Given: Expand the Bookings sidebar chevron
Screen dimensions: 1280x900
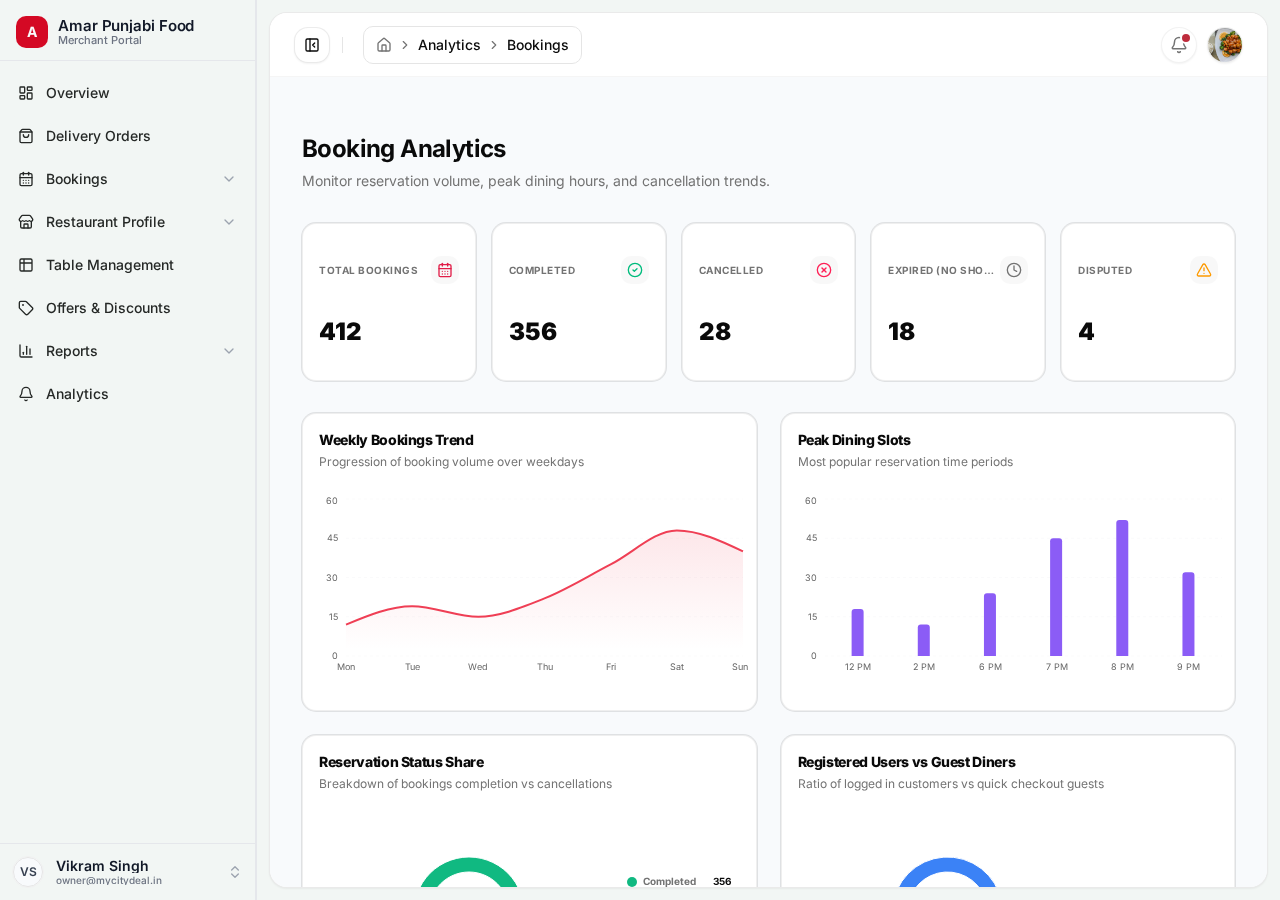Looking at the screenshot, I should (229, 179).
